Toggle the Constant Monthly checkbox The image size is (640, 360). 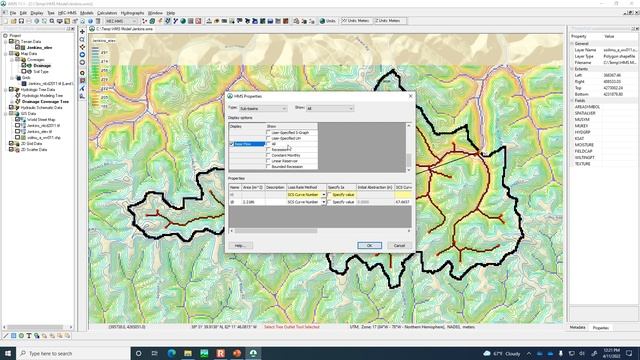click(268, 156)
